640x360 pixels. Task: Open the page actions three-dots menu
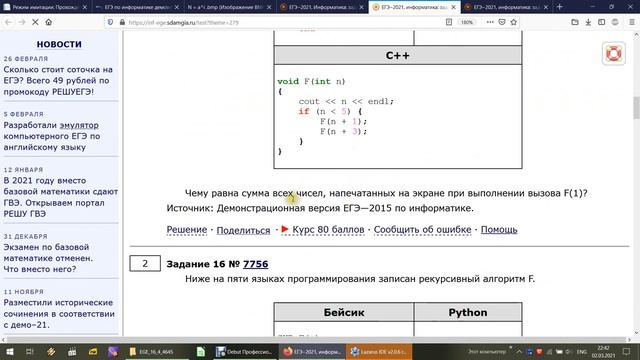pyautogui.click(x=490, y=22)
